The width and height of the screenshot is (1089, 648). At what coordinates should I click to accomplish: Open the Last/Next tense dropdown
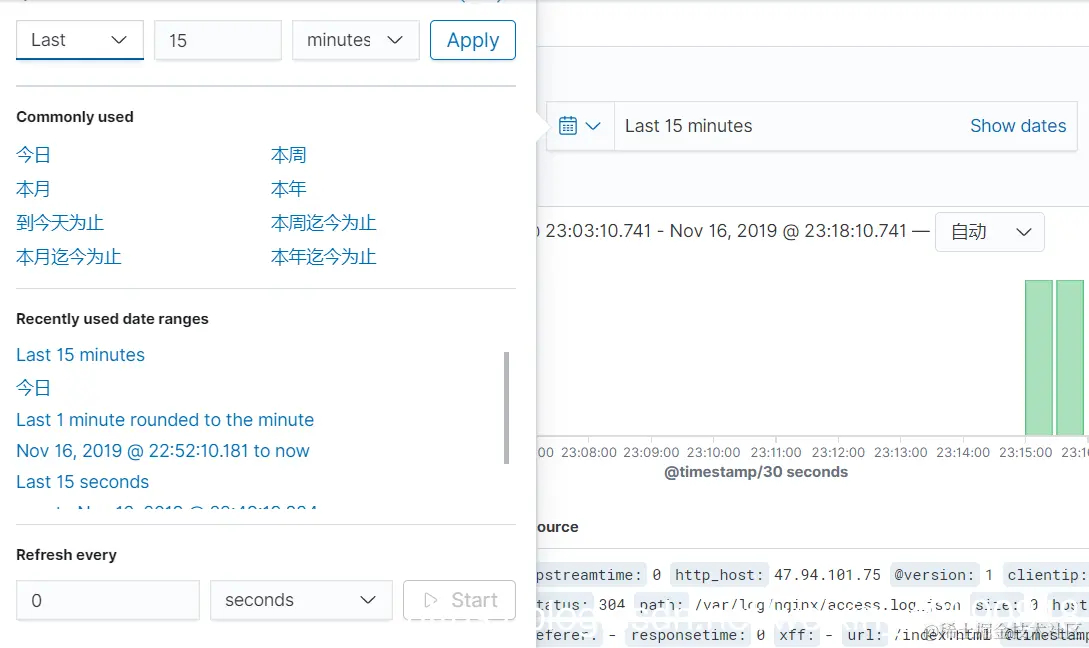coord(79,40)
